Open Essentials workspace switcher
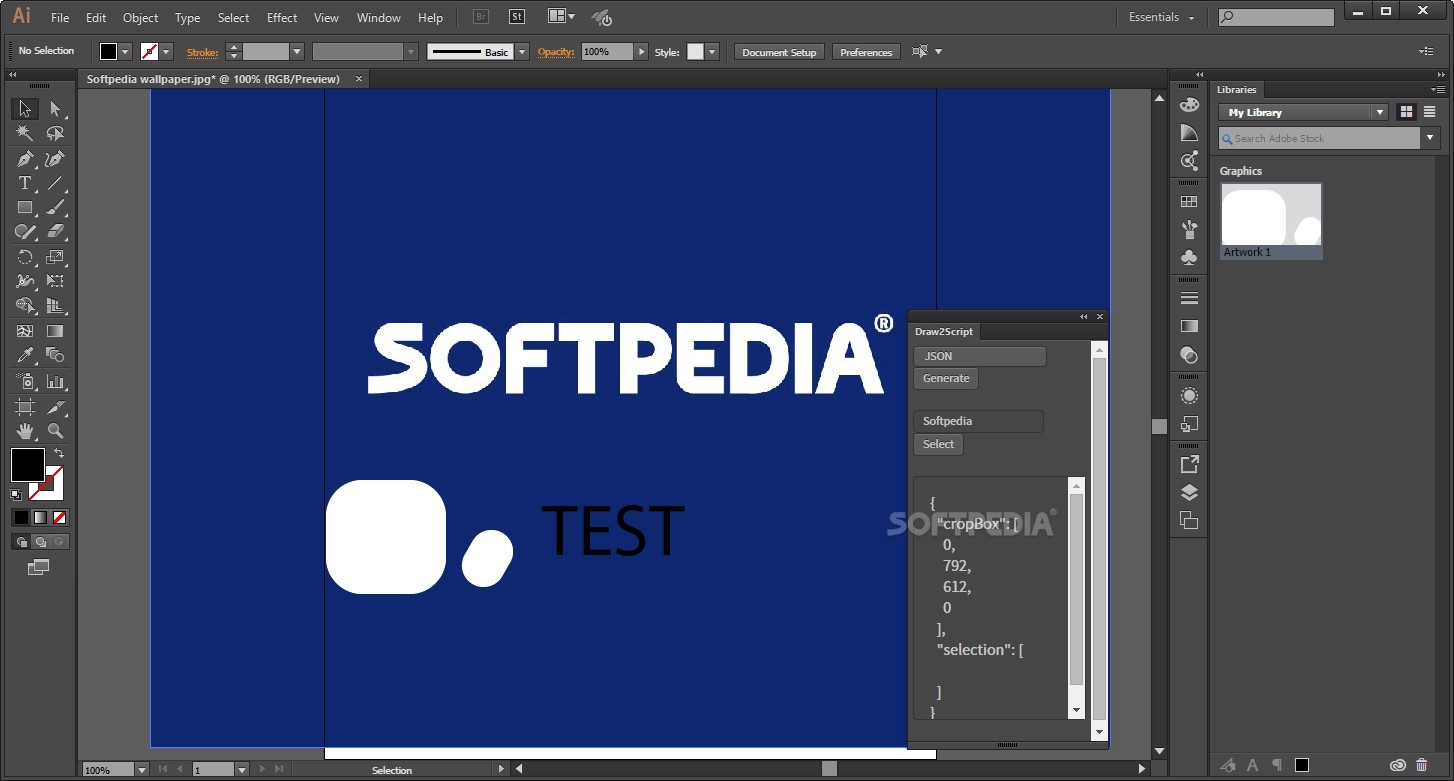 (x=1161, y=17)
